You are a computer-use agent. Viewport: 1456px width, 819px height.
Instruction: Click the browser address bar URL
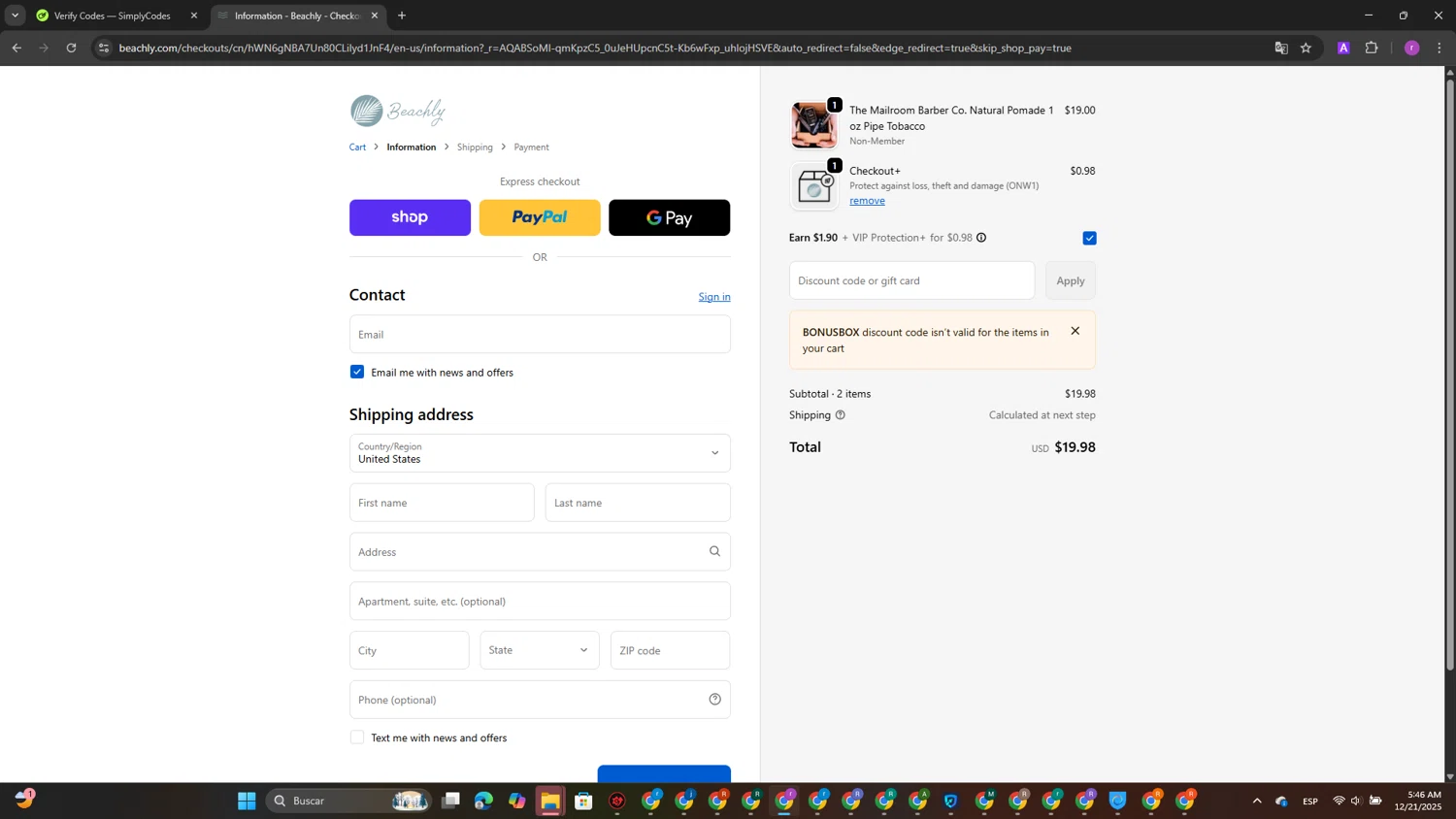coord(594,48)
